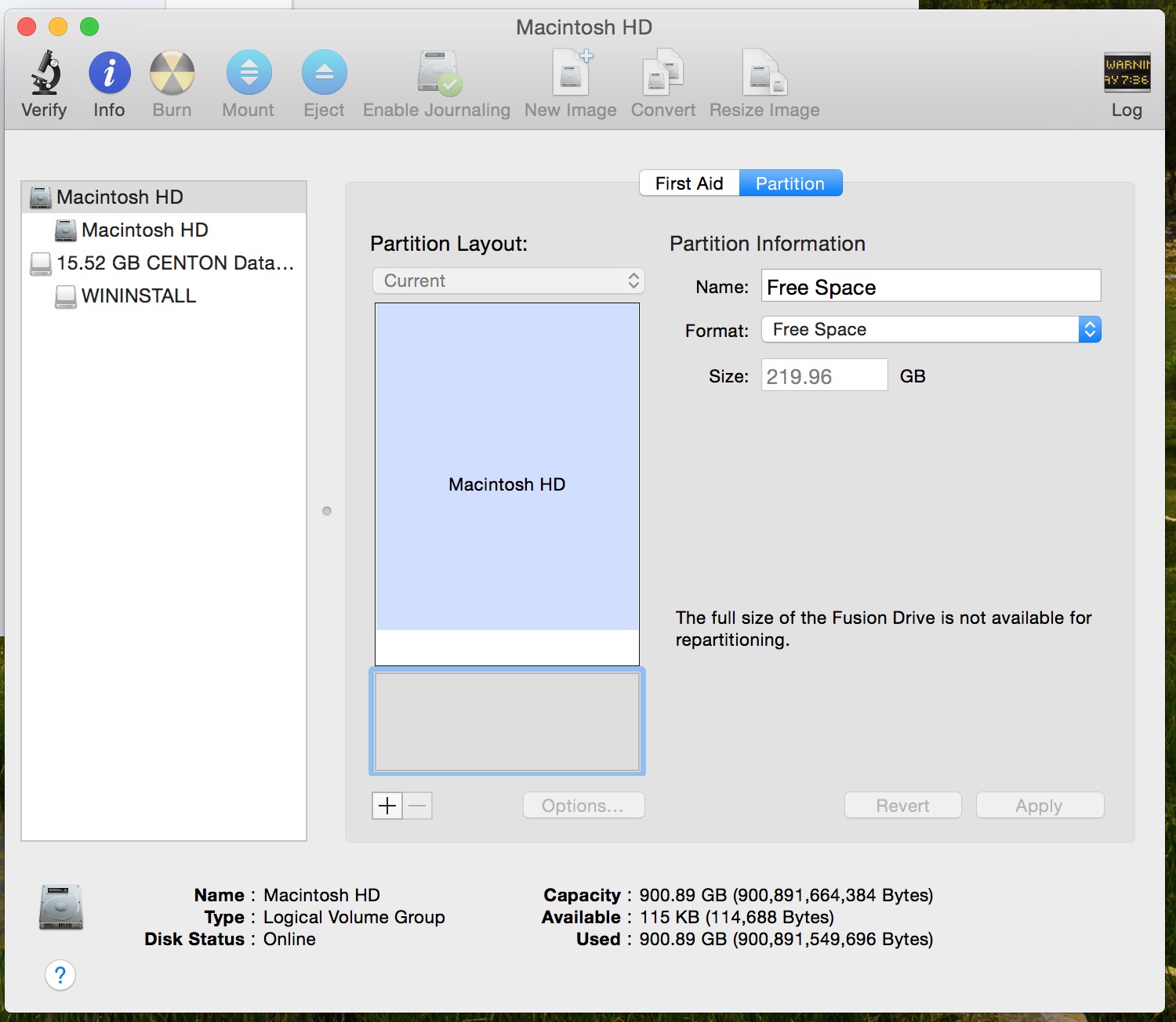Click the Type value Logical Volume Group

pos(354,917)
